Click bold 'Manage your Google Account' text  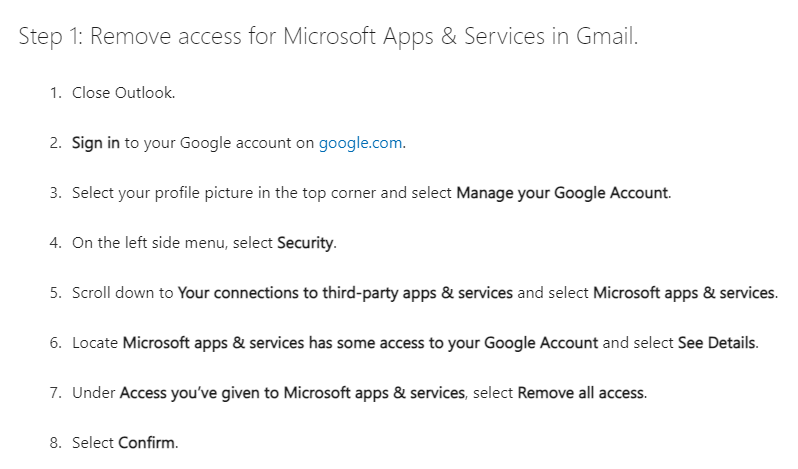[562, 193]
